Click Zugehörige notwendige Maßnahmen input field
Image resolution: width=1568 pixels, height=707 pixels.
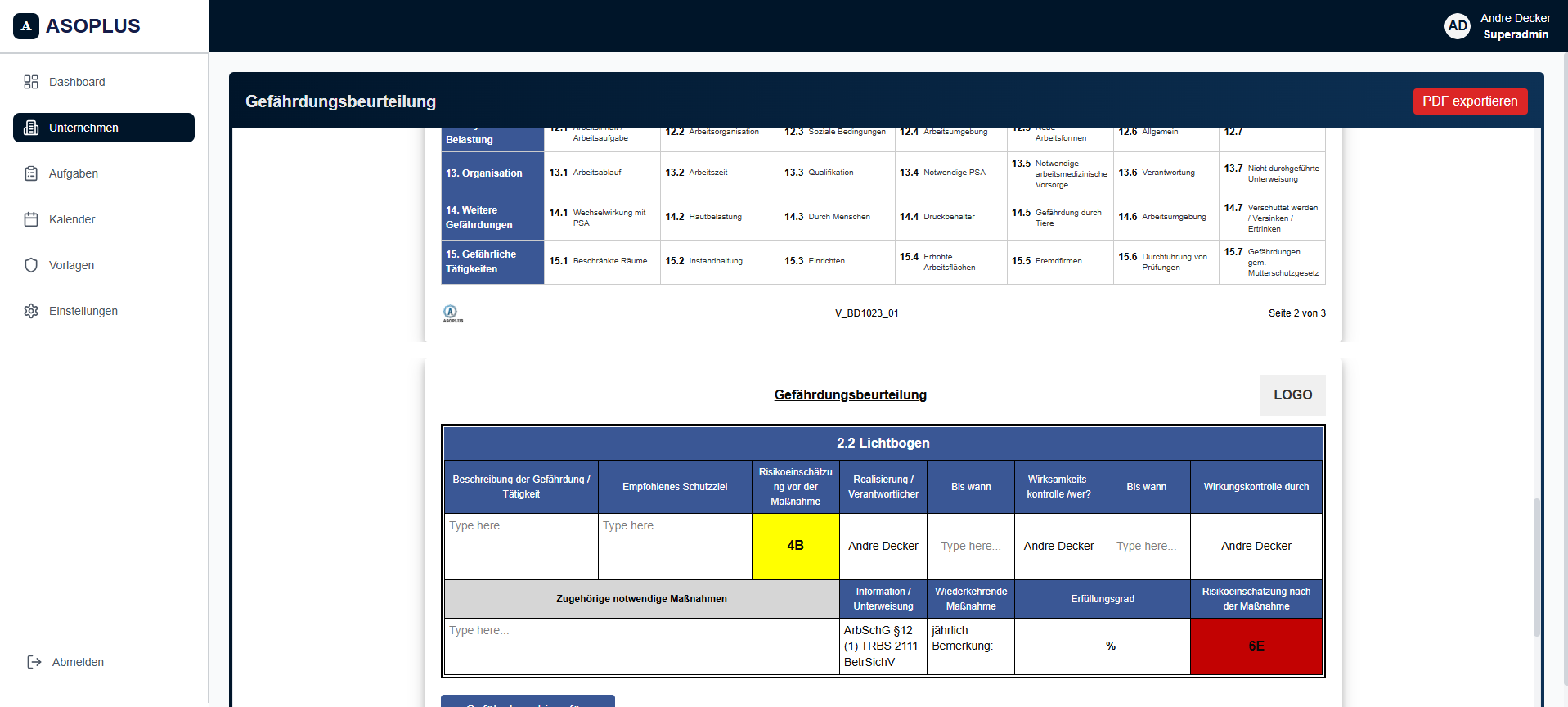coord(641,646)
